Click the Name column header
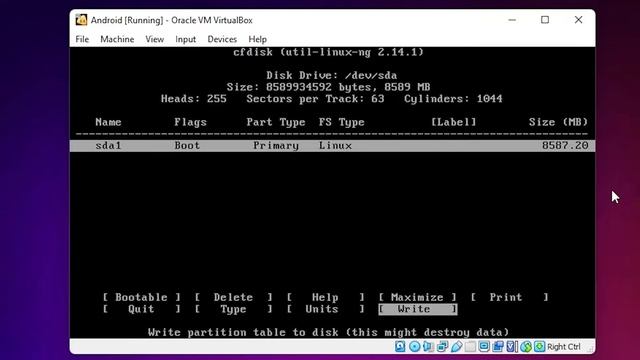 tap(108, 122)
